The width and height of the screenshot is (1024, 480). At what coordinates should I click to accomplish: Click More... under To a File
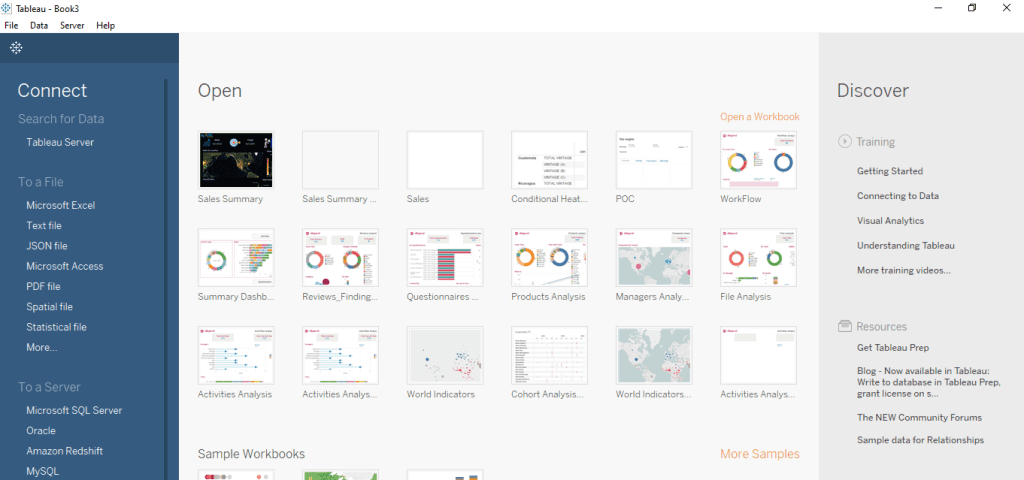pyautogui.click(x=42, y=347)
